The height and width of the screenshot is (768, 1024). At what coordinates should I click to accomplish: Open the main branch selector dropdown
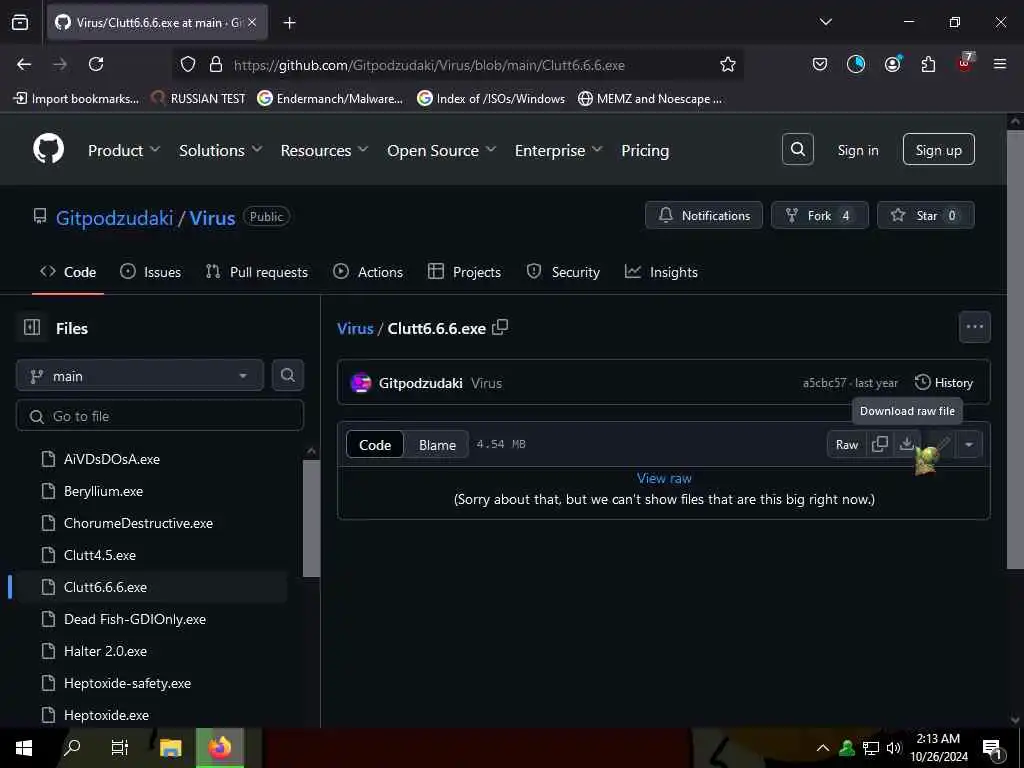(140, 376)
